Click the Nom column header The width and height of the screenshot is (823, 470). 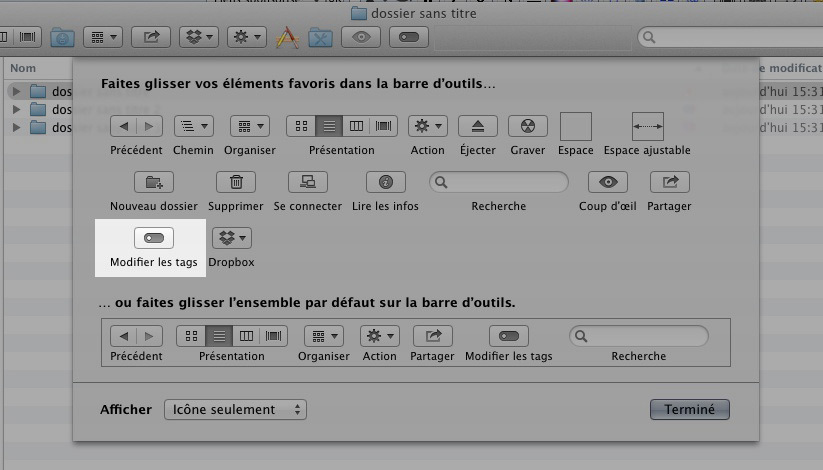[23, 68]
